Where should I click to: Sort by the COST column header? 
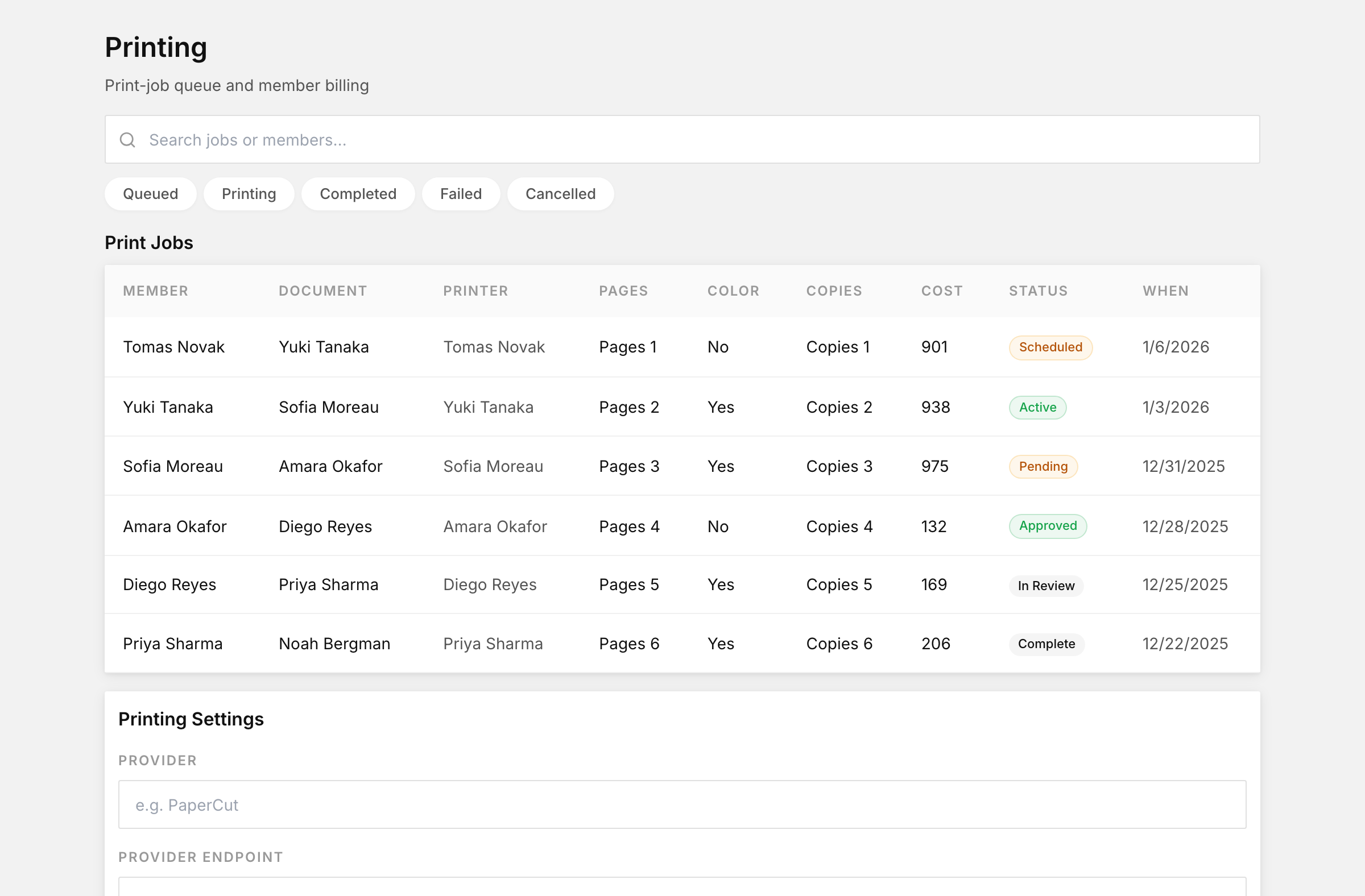(942, 291)
